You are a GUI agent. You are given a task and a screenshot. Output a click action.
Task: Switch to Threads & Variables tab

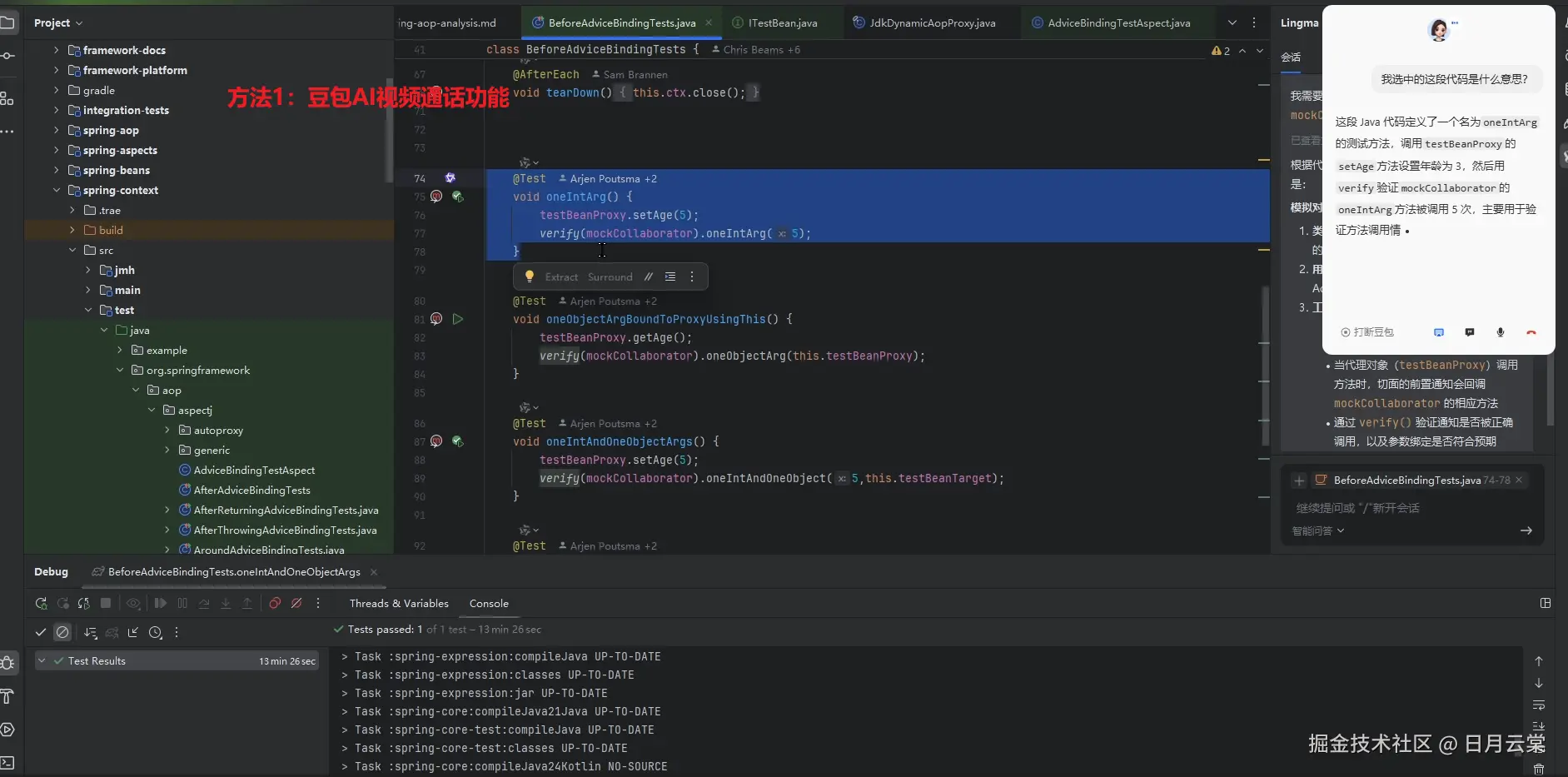(x=399, y=604)
